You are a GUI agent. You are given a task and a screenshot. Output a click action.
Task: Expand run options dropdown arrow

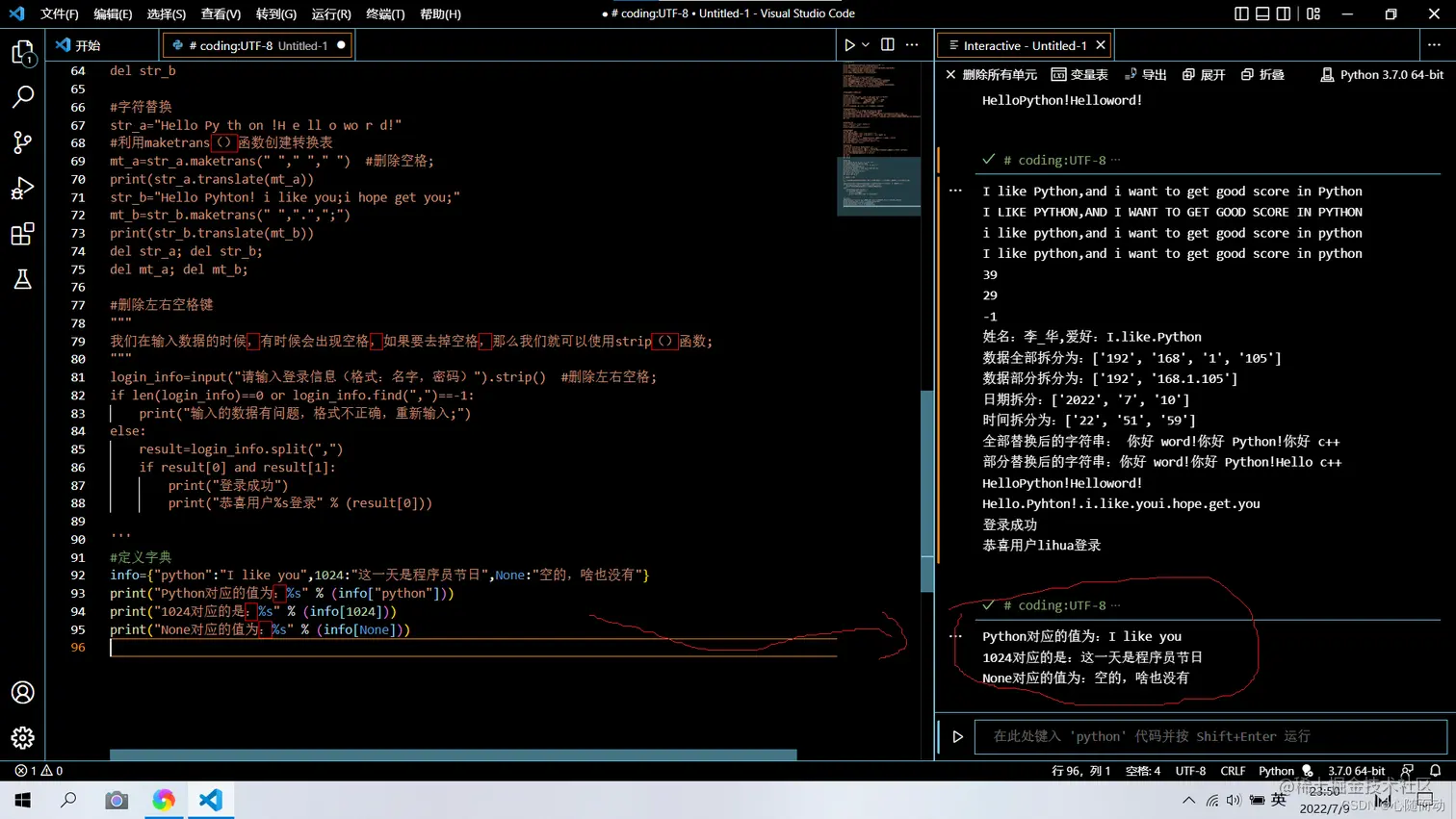[866, 45]
